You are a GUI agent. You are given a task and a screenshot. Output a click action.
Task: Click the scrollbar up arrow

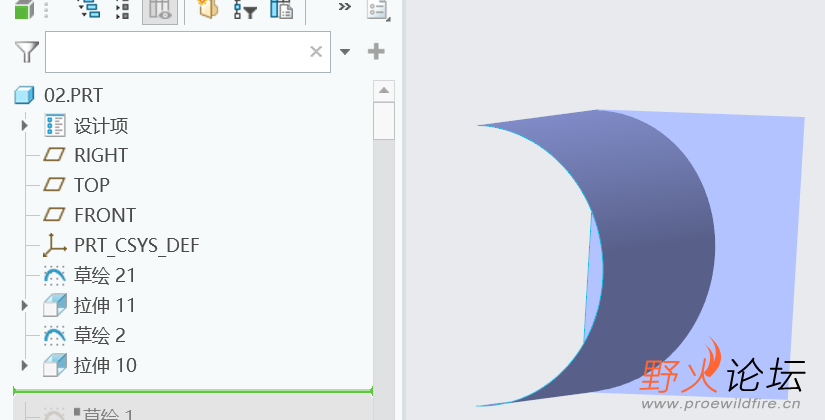[384, 91]
